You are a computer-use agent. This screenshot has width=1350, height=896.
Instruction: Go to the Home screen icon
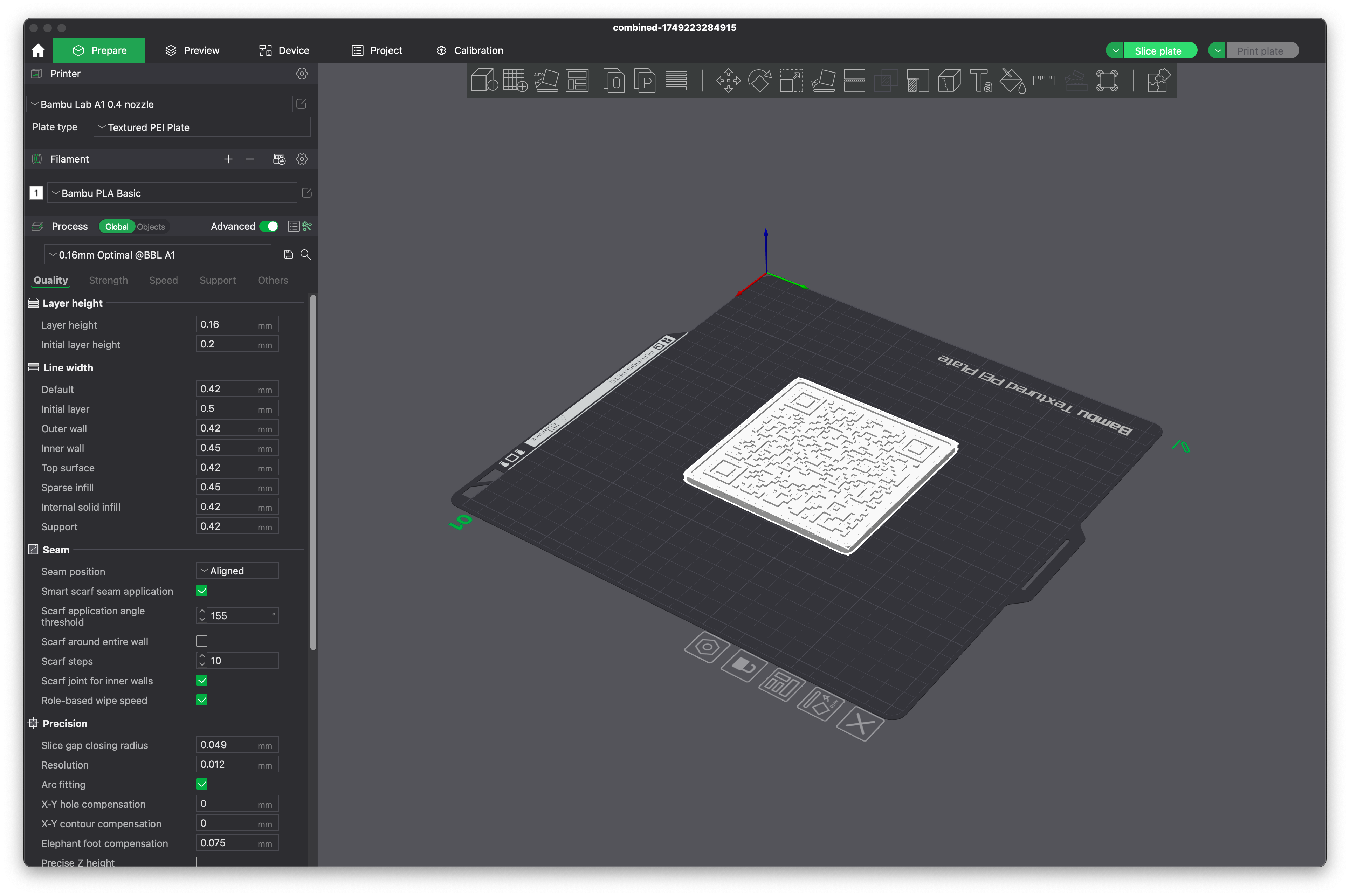[x=38, y=51]
